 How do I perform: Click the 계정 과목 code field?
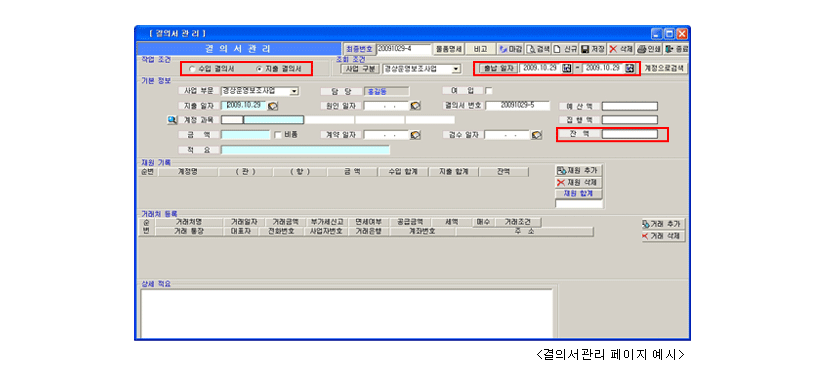pos(232,120)
